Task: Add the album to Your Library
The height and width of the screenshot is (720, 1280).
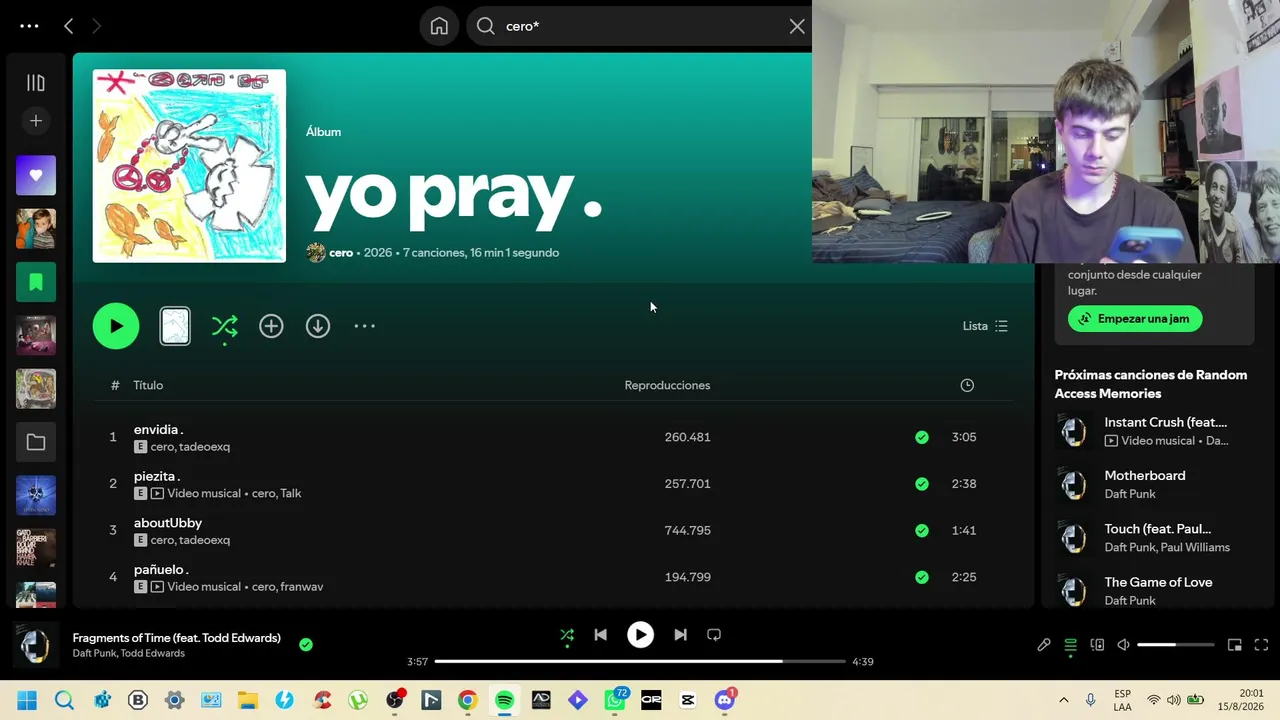Action: click(x=271, y=326)
